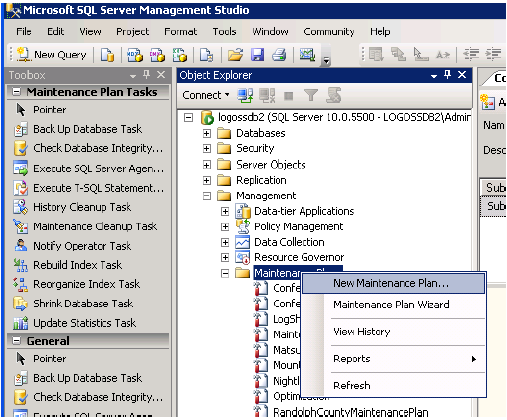The height and width of the screenshot is (420, 507).
Task: Click the Connect Object Explorer icon
Action: 245,95
